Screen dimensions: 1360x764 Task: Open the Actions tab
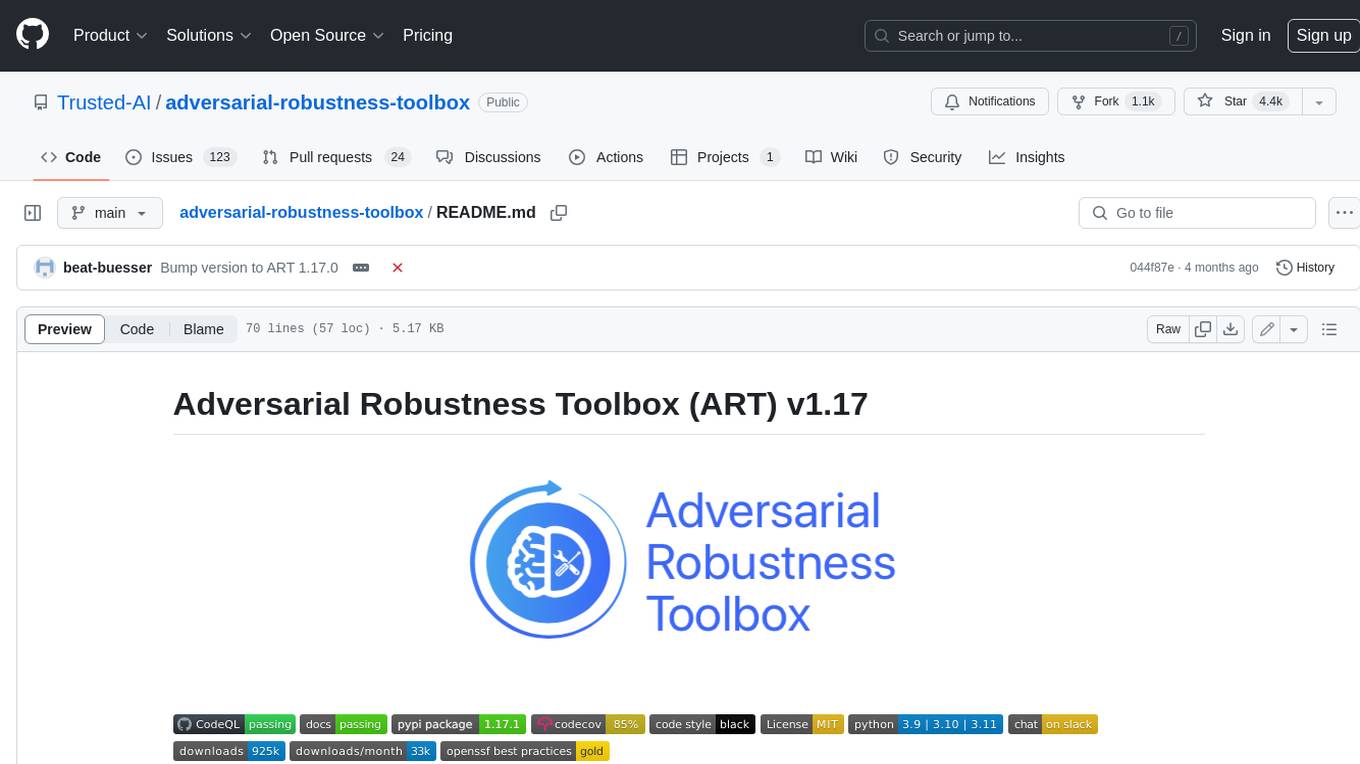coord(606,157)
